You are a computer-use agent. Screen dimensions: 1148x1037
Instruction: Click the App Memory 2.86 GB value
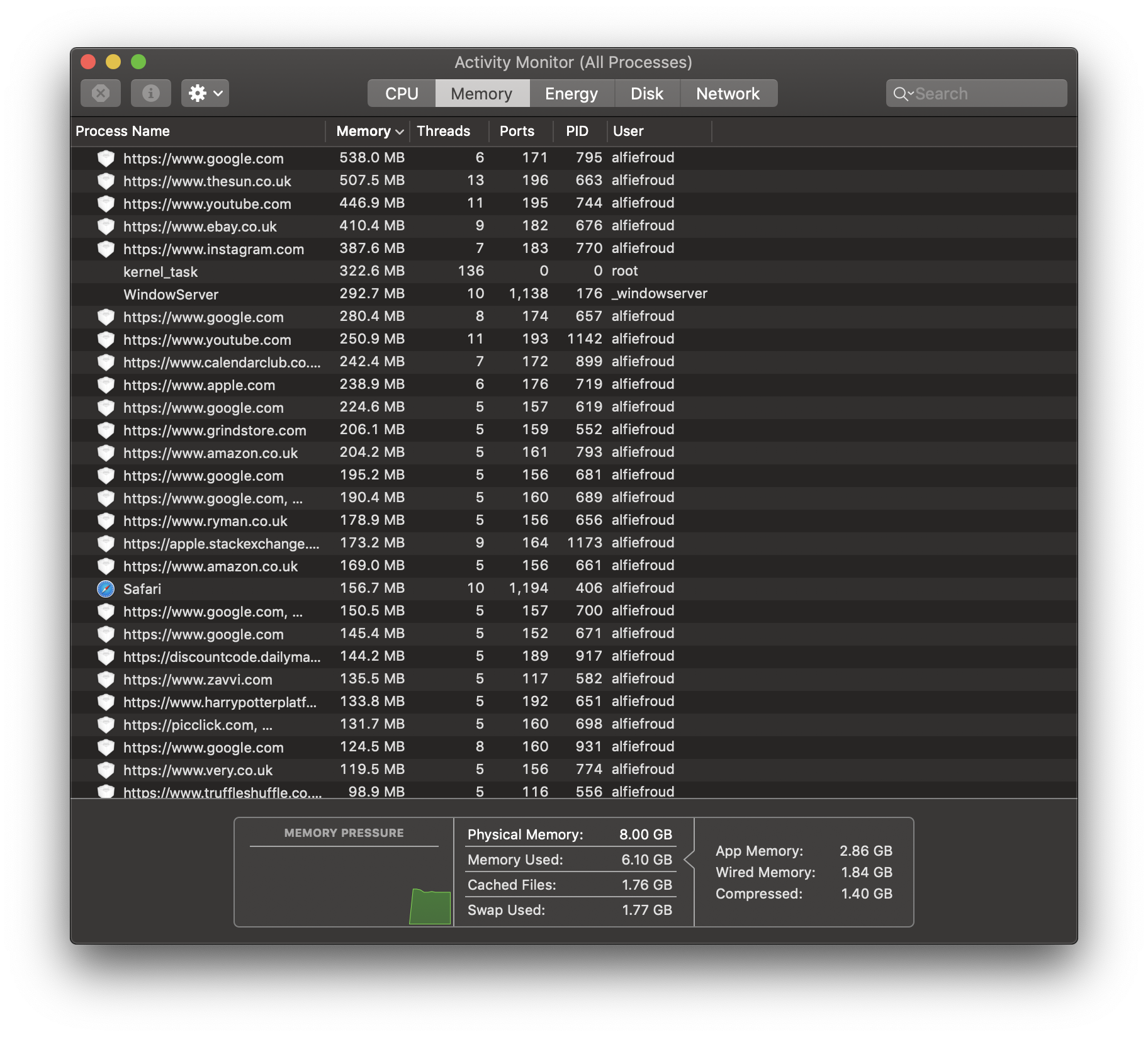pyautogui.click(x=866, y=851)
